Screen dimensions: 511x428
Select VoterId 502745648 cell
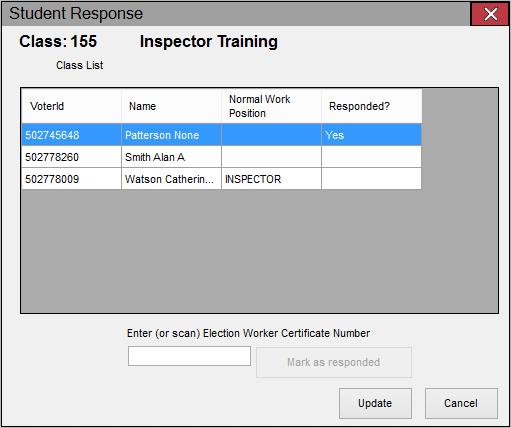coord(72,135)
